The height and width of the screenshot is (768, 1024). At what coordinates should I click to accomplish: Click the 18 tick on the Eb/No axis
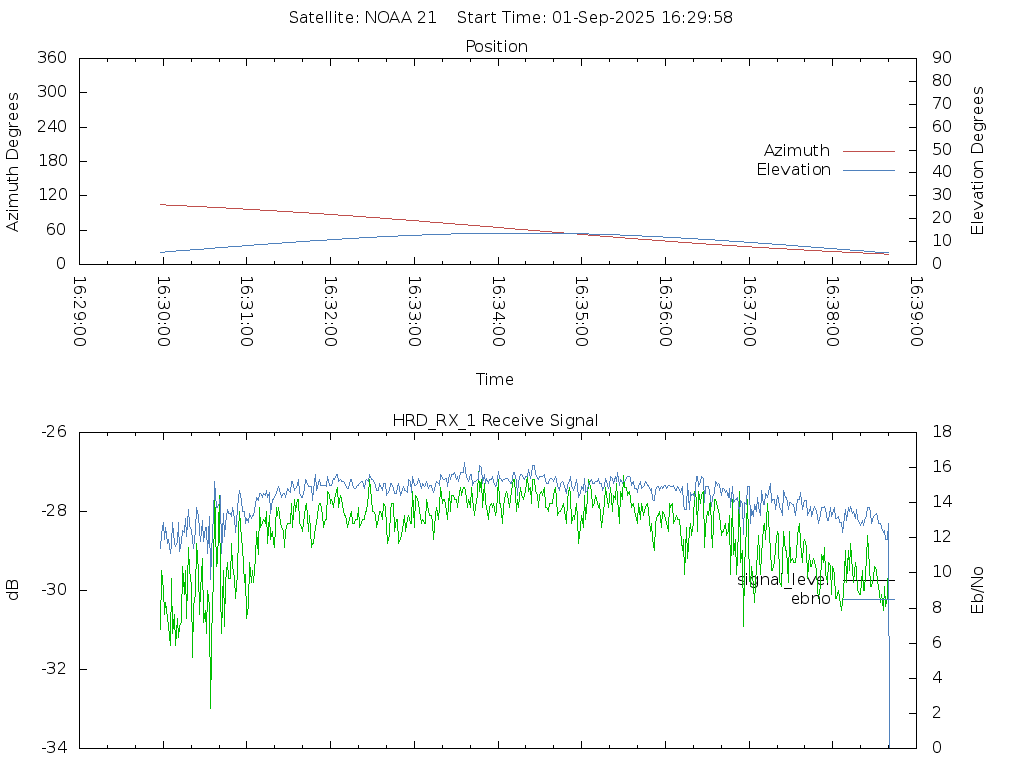(942, 432)
